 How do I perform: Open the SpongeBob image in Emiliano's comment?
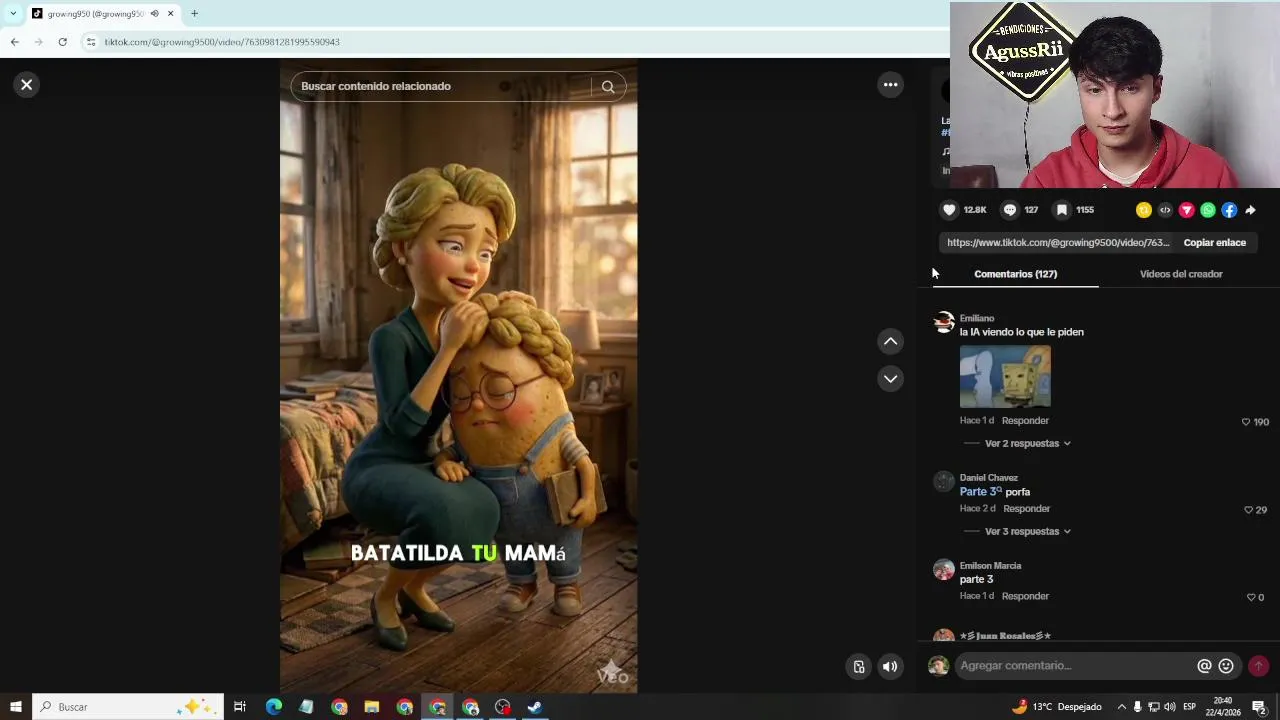(1005, 376)
